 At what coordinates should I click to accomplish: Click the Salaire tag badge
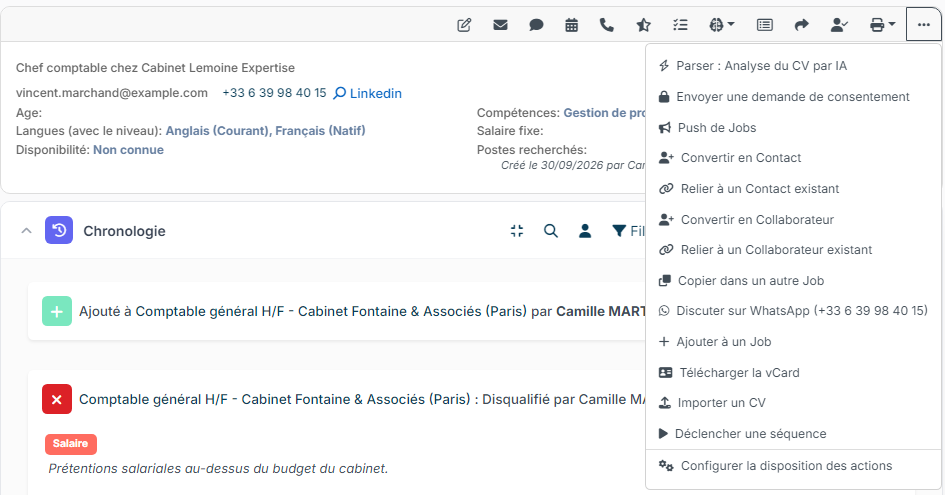71,444
